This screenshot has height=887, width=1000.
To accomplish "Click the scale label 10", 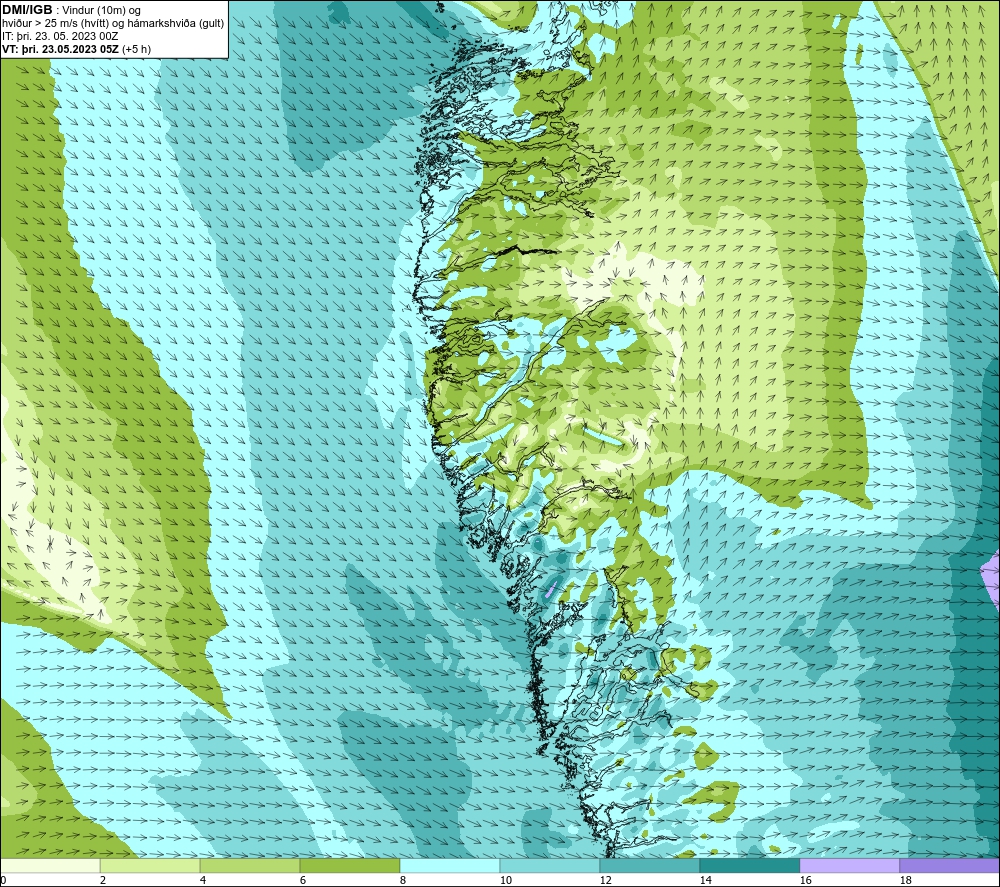I will click(x=505, y=880).
